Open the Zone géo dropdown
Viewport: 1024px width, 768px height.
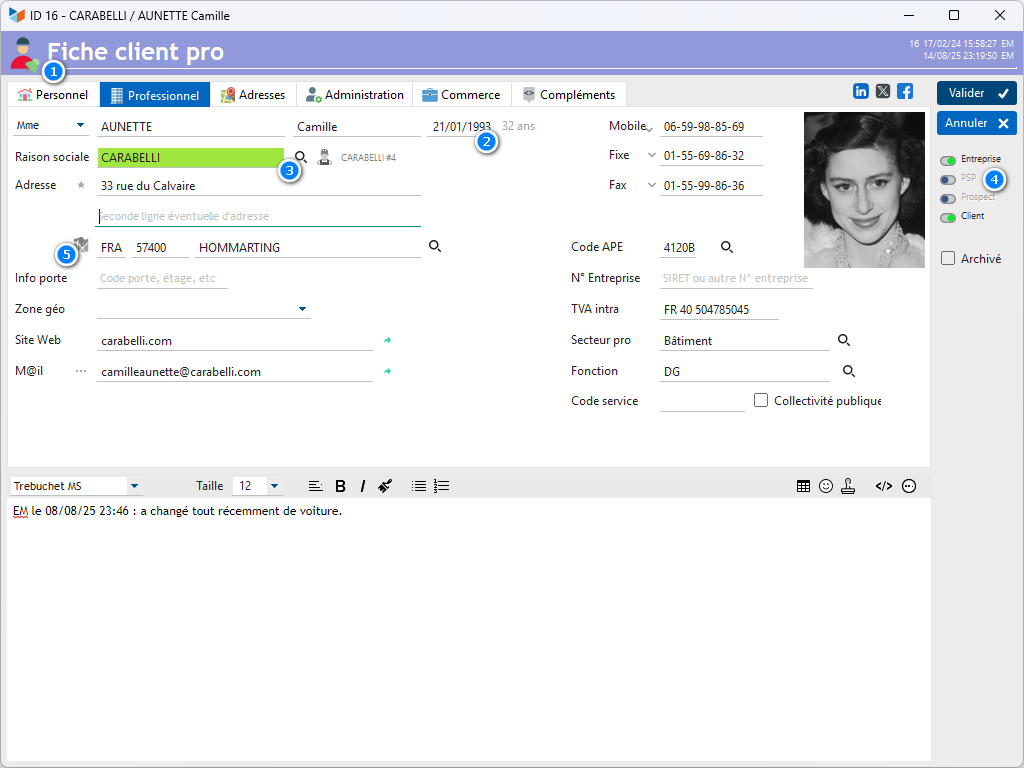tap(302, 309)
